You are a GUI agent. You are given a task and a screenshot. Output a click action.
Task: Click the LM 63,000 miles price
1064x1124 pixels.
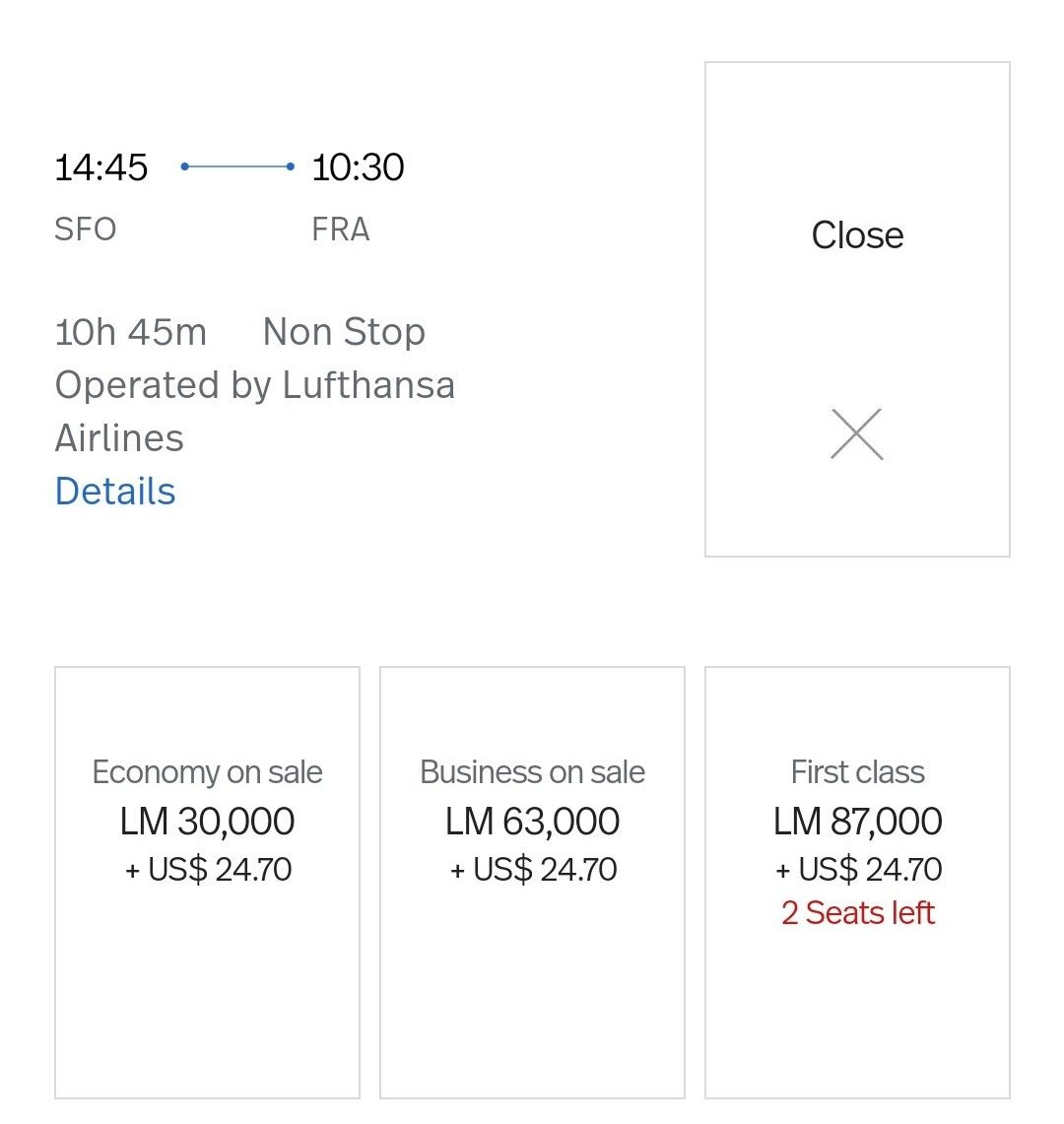tap(532, 822)
